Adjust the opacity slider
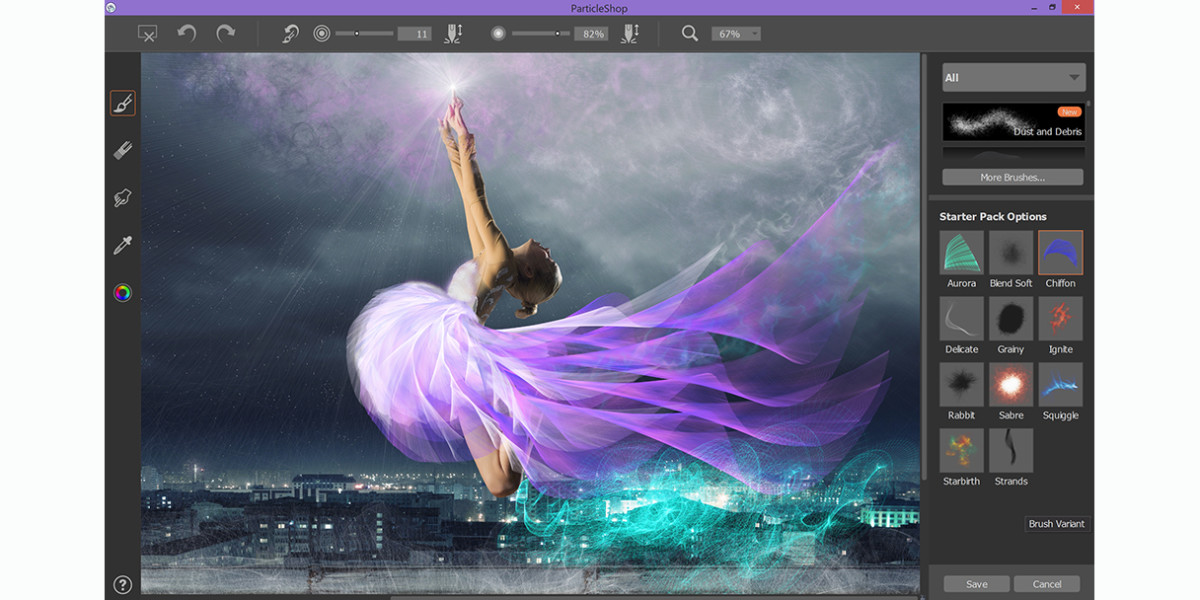 click(540, 34)
